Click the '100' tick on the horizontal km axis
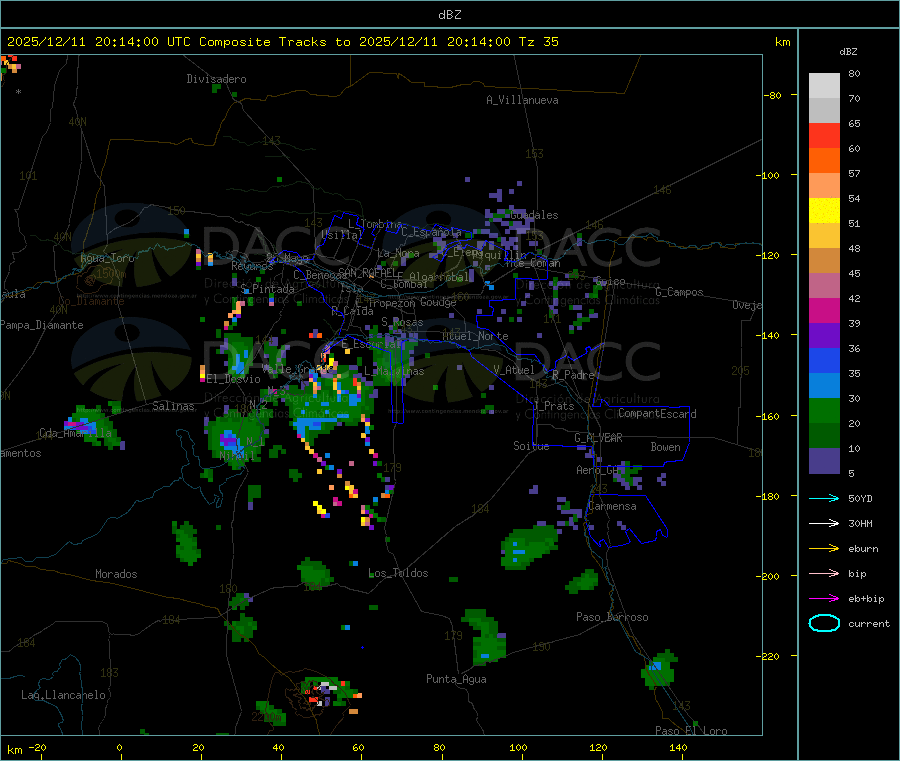 tap(518, 748)
